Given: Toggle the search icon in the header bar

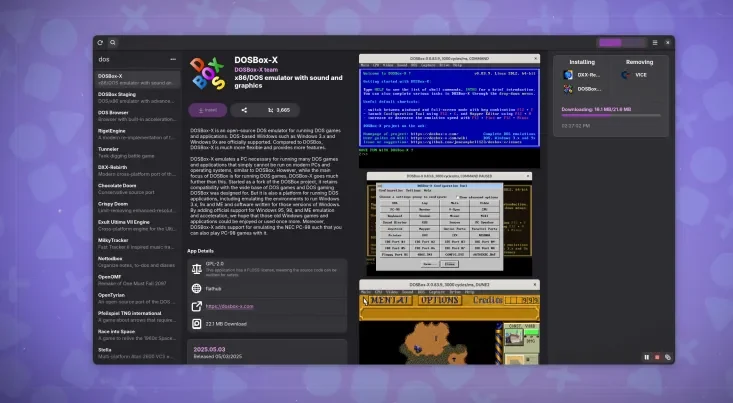Looking at the screenshot, I should coord(113,43).
